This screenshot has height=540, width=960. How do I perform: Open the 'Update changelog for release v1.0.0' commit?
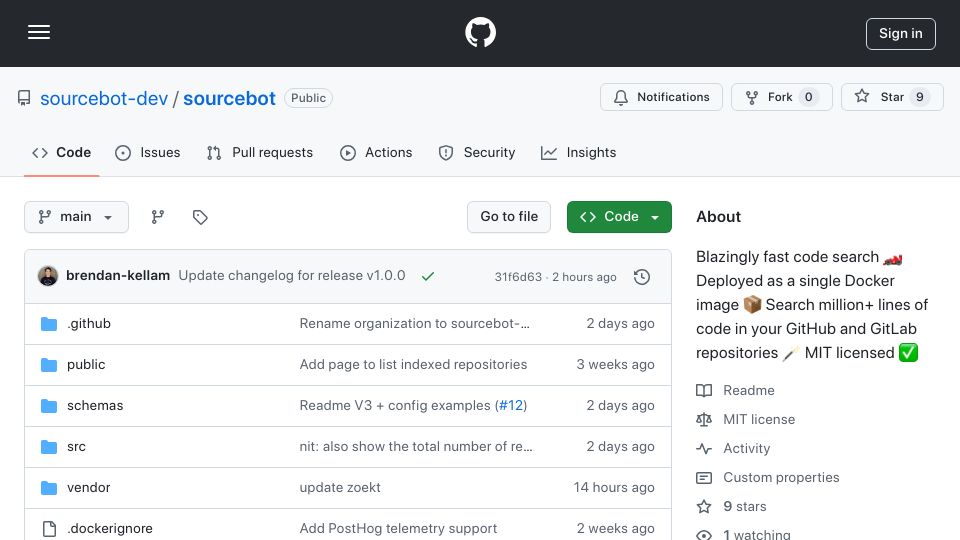[292, 276]
